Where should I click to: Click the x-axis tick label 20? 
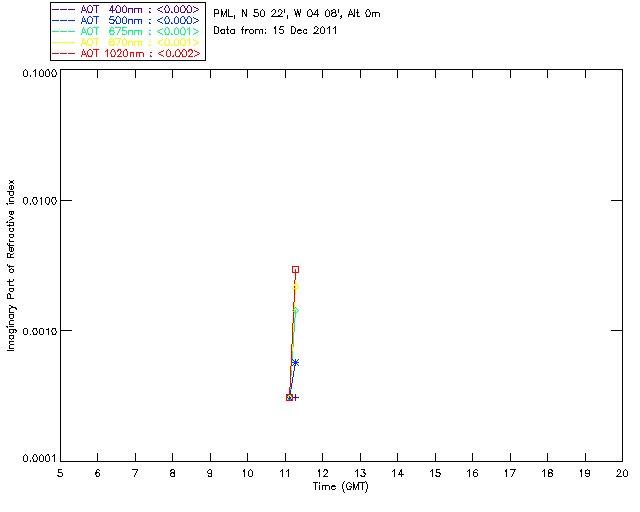(x=622, y=473)
